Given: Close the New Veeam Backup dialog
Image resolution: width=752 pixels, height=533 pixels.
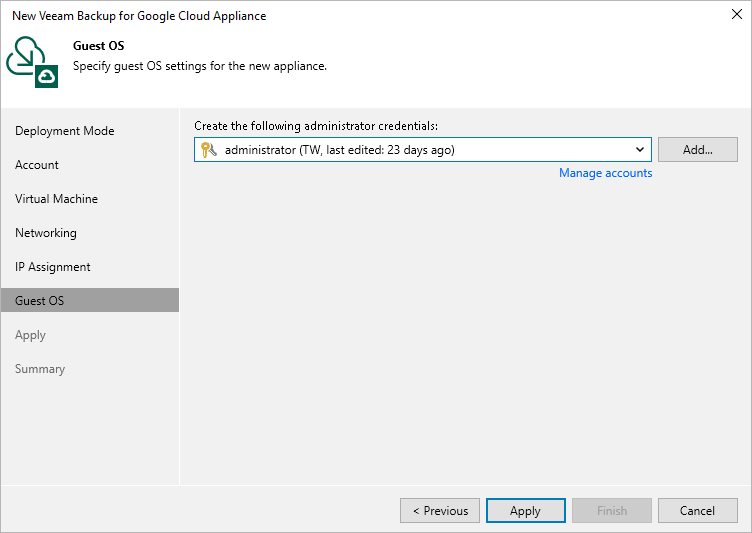Looking at the screenshot, I should 737,14.
